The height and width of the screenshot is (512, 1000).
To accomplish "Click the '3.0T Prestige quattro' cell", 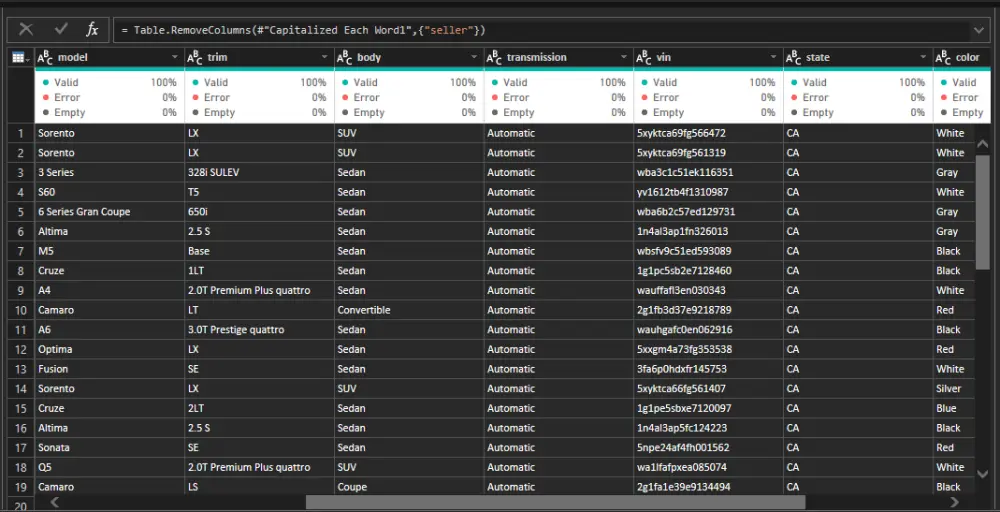I will 260,330.
